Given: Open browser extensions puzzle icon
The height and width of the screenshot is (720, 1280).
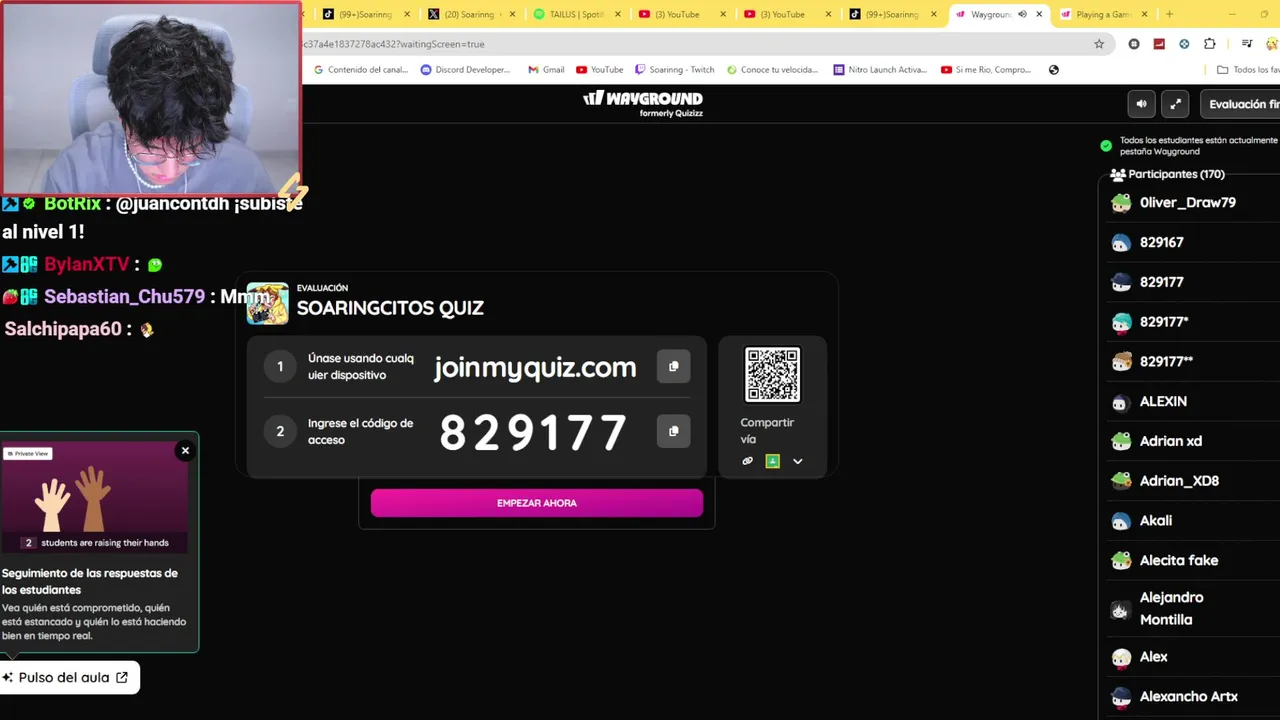Looking at the screenshot, I should point(1210,44).
